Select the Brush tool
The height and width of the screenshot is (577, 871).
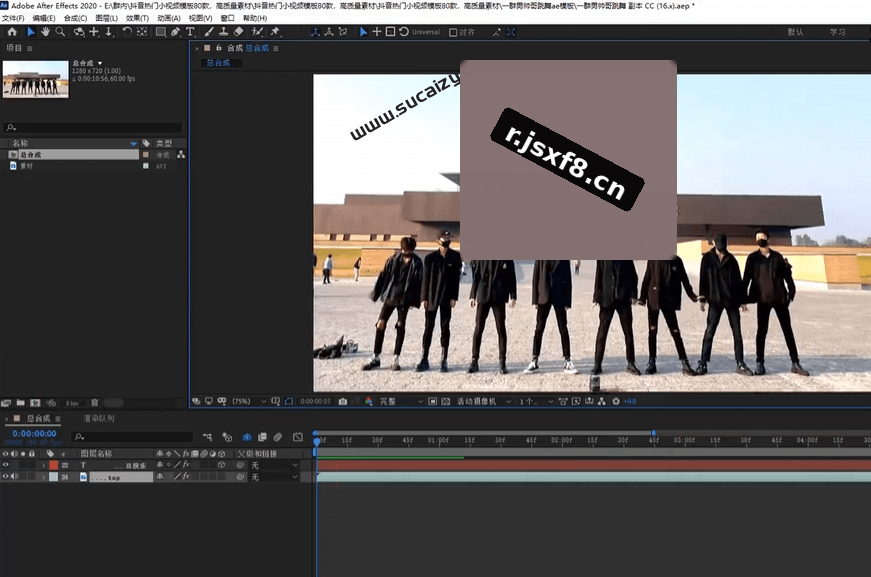point(209,32)
